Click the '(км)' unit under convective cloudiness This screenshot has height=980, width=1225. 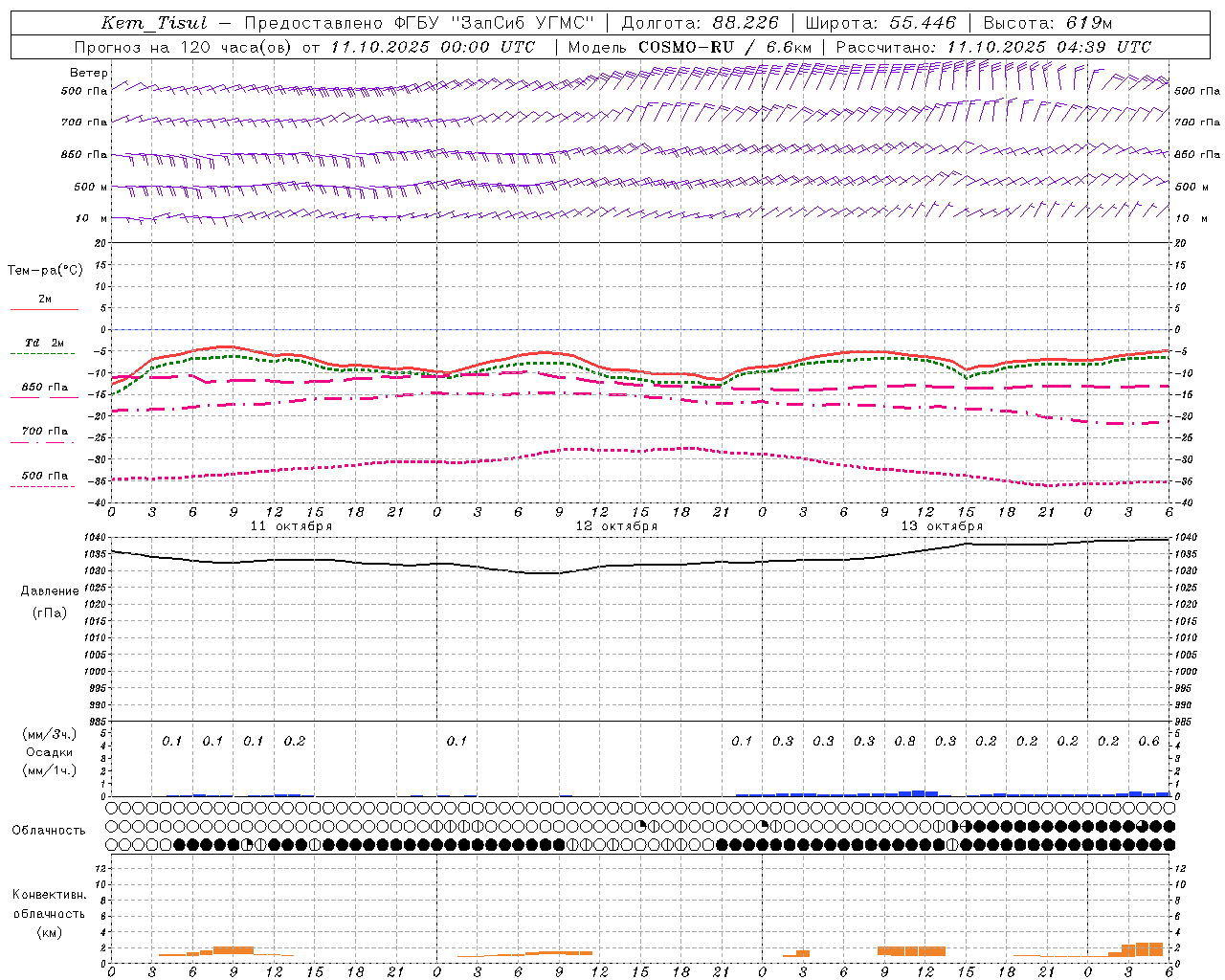click(50, 932)
